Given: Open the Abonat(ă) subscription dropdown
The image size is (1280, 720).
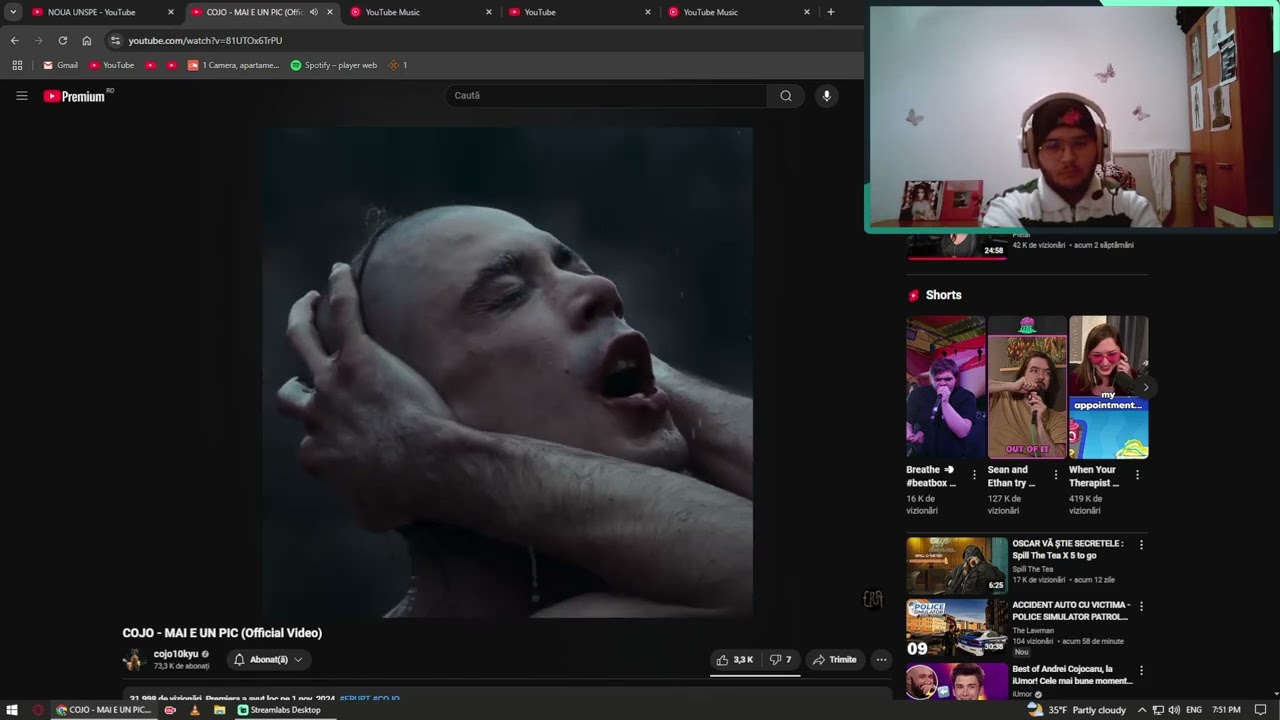Looking at the screenshot, I should [x=268, y=660].
